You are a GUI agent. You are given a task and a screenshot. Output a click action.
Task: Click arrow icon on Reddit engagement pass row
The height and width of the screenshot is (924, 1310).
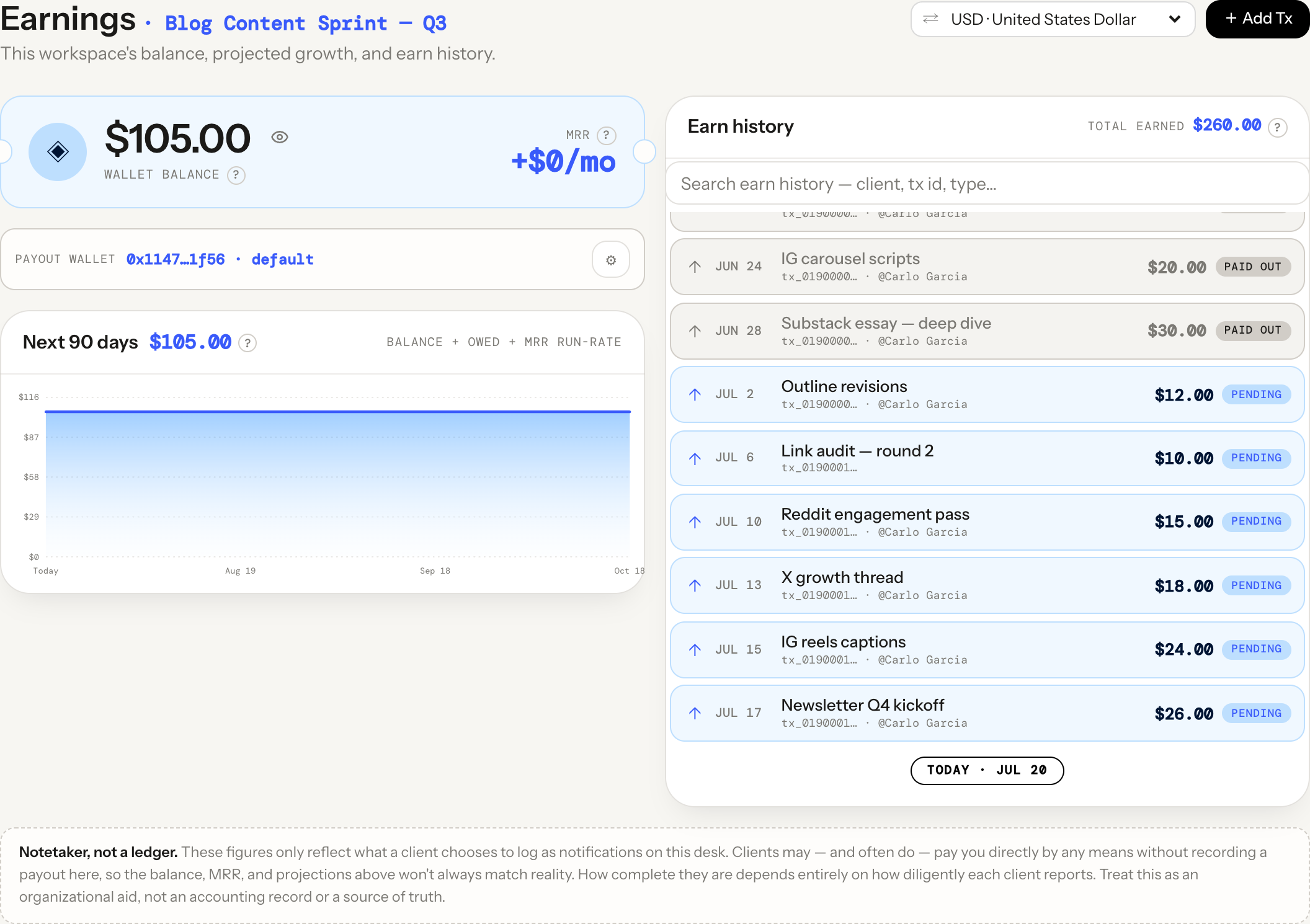(x=695, y=522)
